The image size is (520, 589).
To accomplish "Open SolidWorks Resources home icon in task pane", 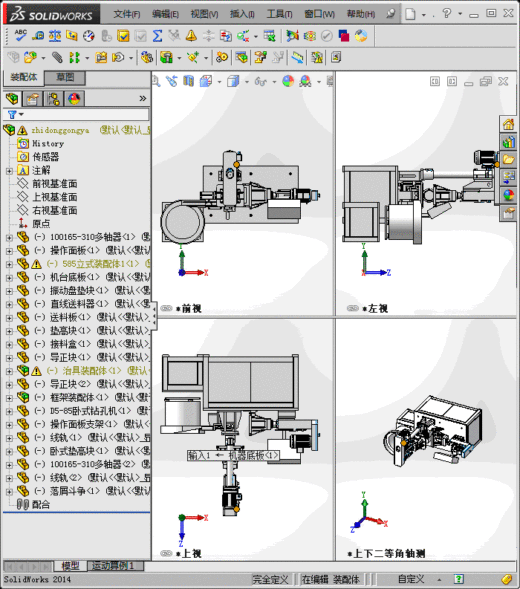I will pyautogui.click(x=508, y=124).
